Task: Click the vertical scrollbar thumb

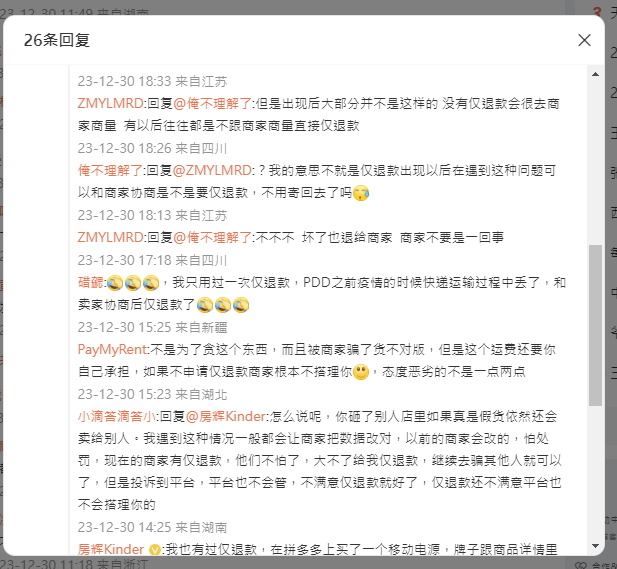Action: coord(595,325)
